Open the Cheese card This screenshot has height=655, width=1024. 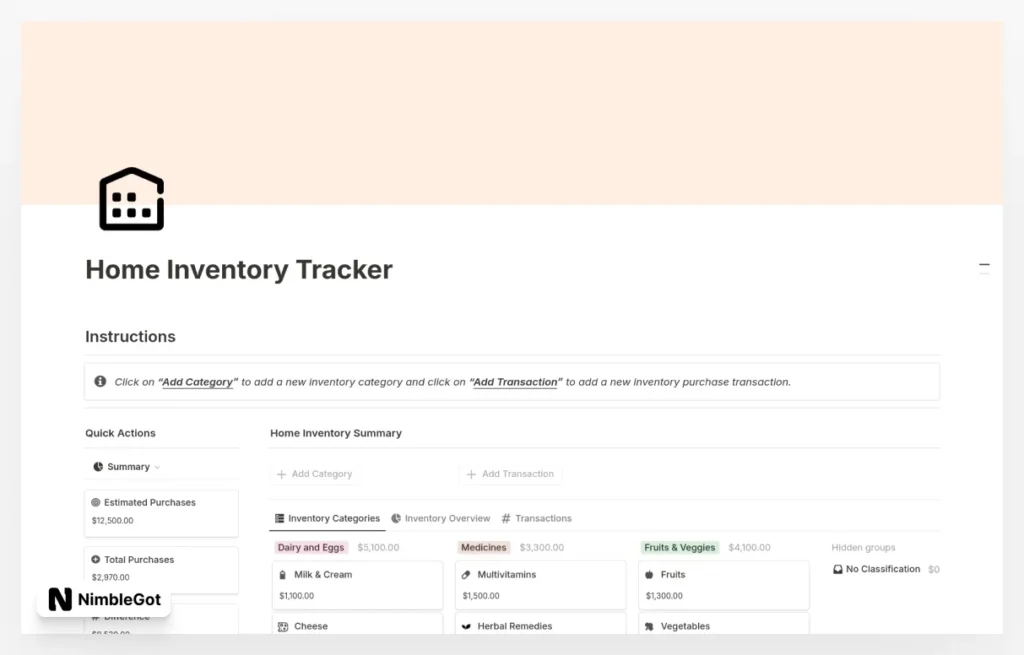(357, 624)
